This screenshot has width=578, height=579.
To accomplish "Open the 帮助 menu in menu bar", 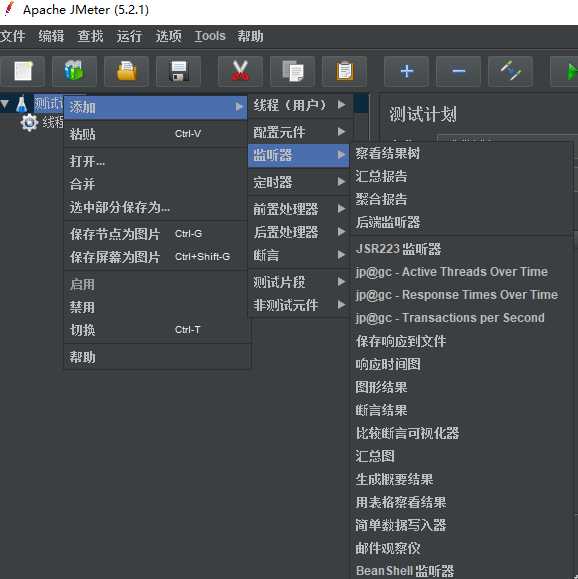I will [x=250, y=36].
